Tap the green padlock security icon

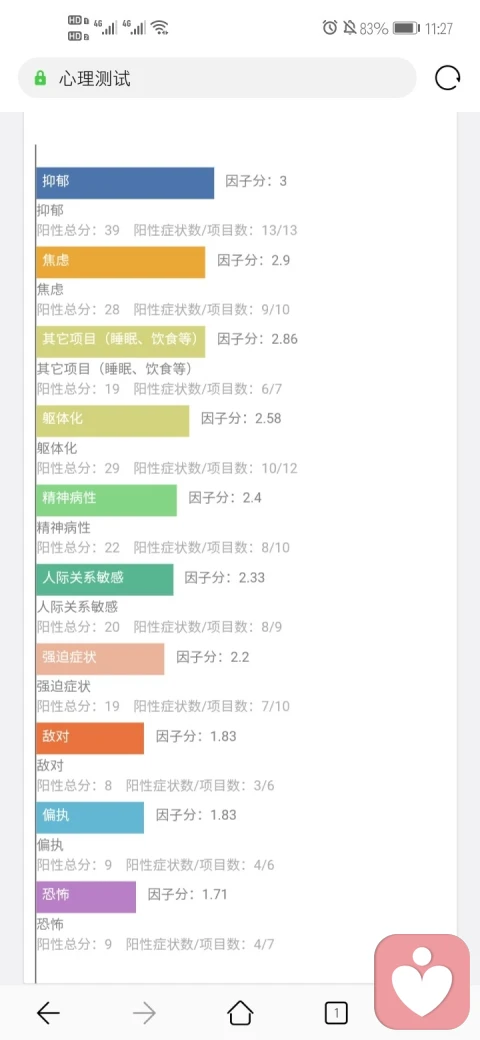(40, 78)
